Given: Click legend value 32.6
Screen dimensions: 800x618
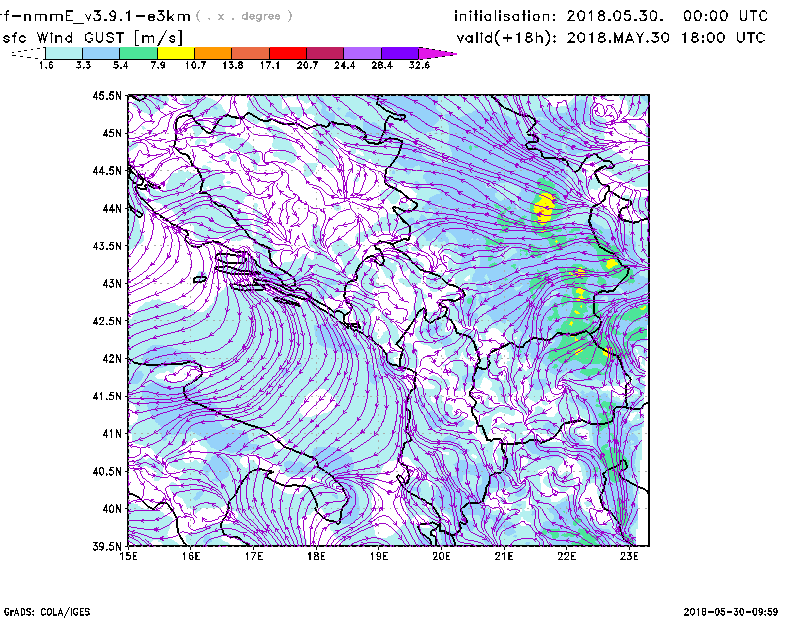Looking at the screenshot, I should point(419,65).
